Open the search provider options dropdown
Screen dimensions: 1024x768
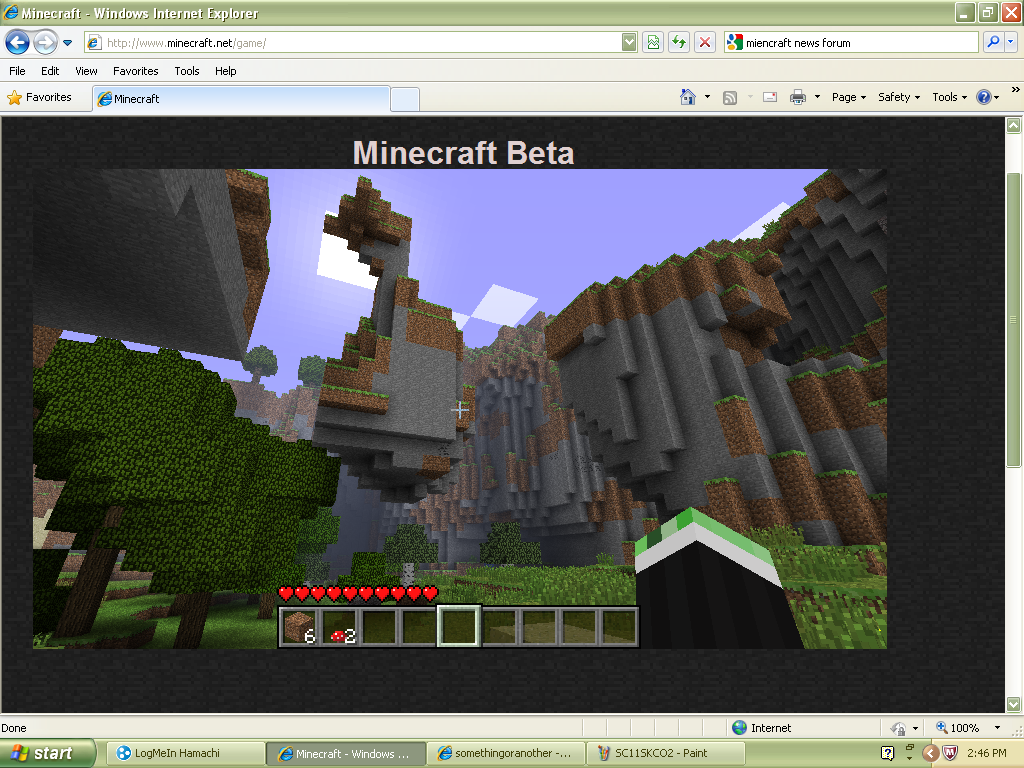click(1011, 42)
